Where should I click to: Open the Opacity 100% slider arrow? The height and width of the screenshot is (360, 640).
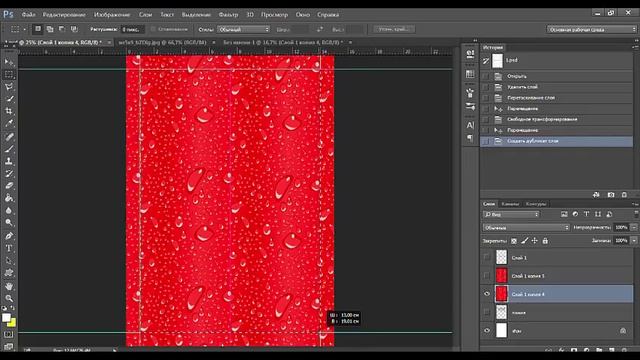coord(634,227)
